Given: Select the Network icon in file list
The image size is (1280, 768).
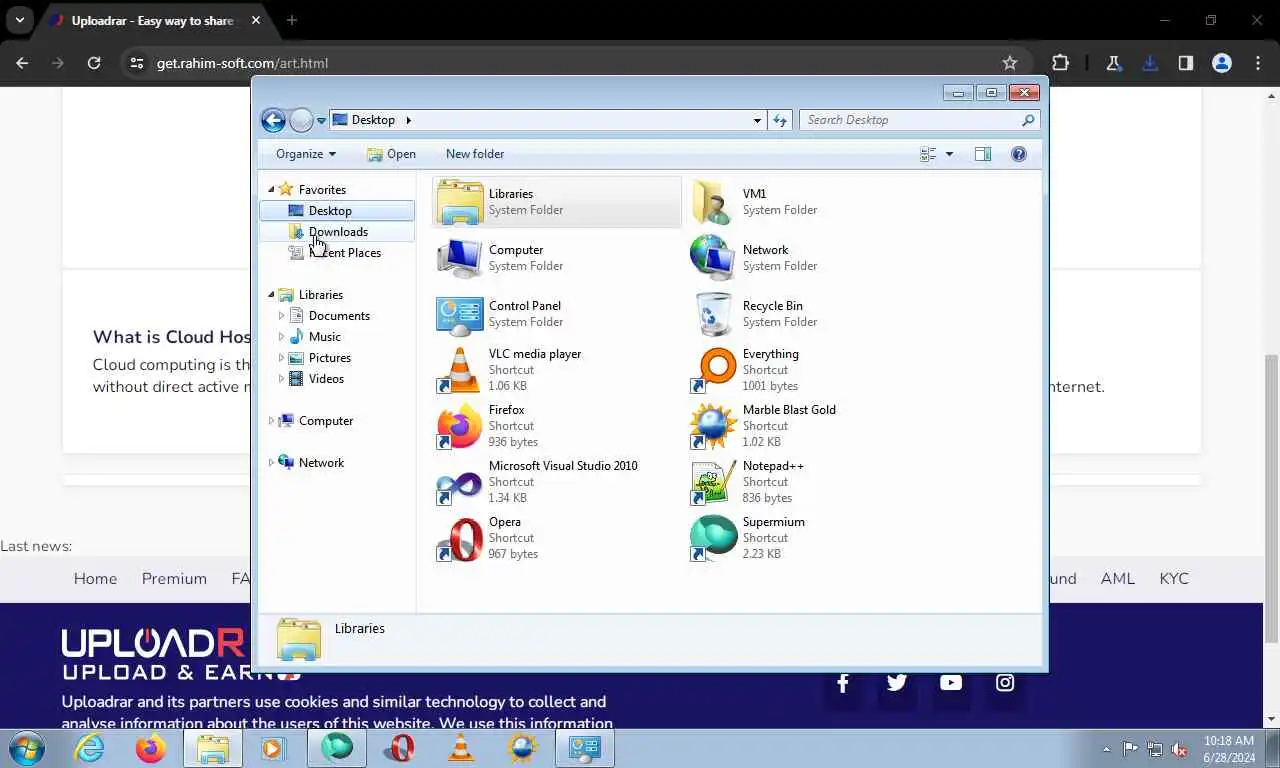Looking at the screenshot, I should tap(712, 258).
